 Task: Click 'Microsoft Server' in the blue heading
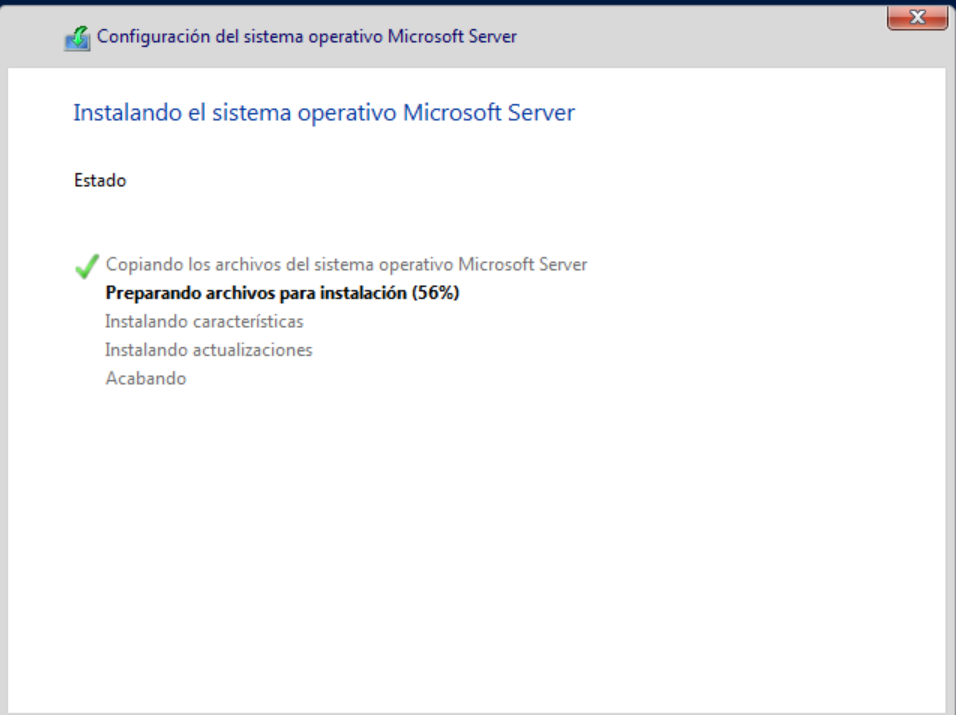[x=489, y=113]
